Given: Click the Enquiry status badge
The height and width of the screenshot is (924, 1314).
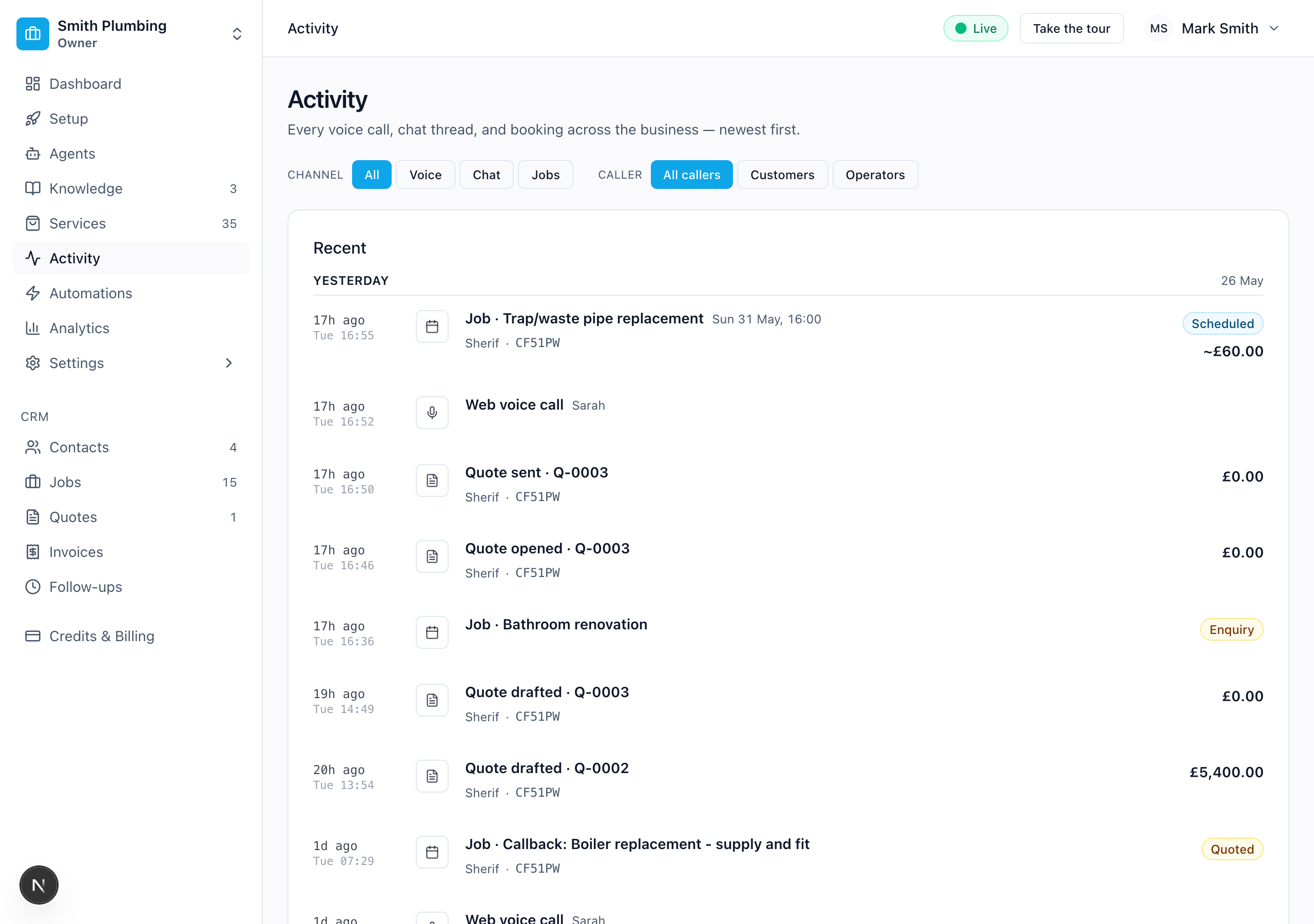Looking at the screenshot, I should [1231, 630].
